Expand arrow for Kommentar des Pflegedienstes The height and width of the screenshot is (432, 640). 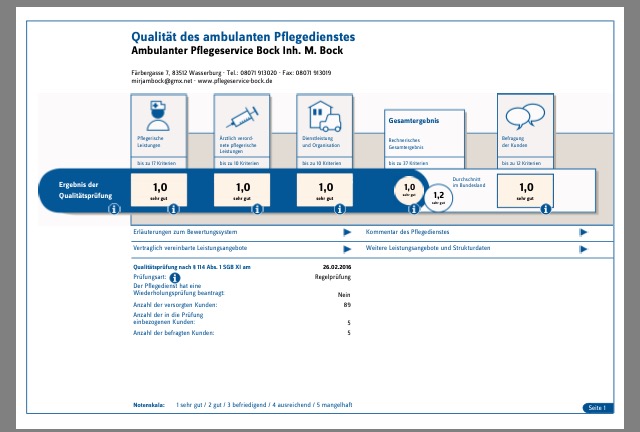583,232
